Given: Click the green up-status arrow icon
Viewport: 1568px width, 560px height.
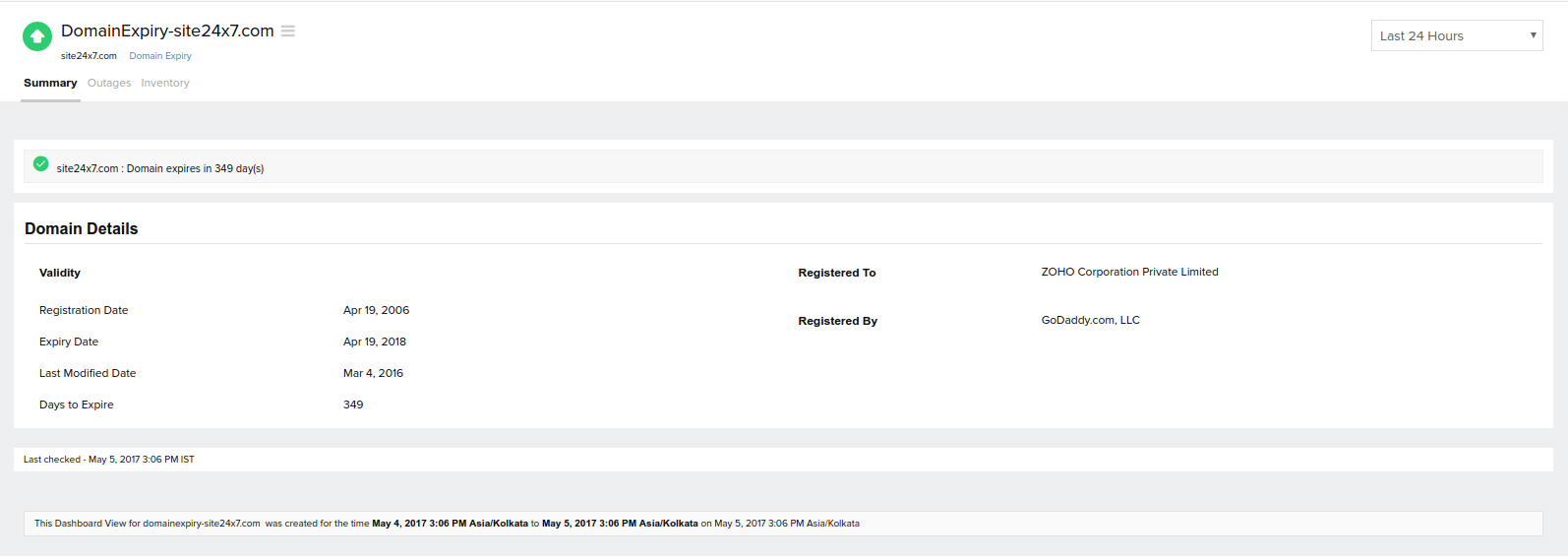Looking at the screenshot, I should click(37, 36).
